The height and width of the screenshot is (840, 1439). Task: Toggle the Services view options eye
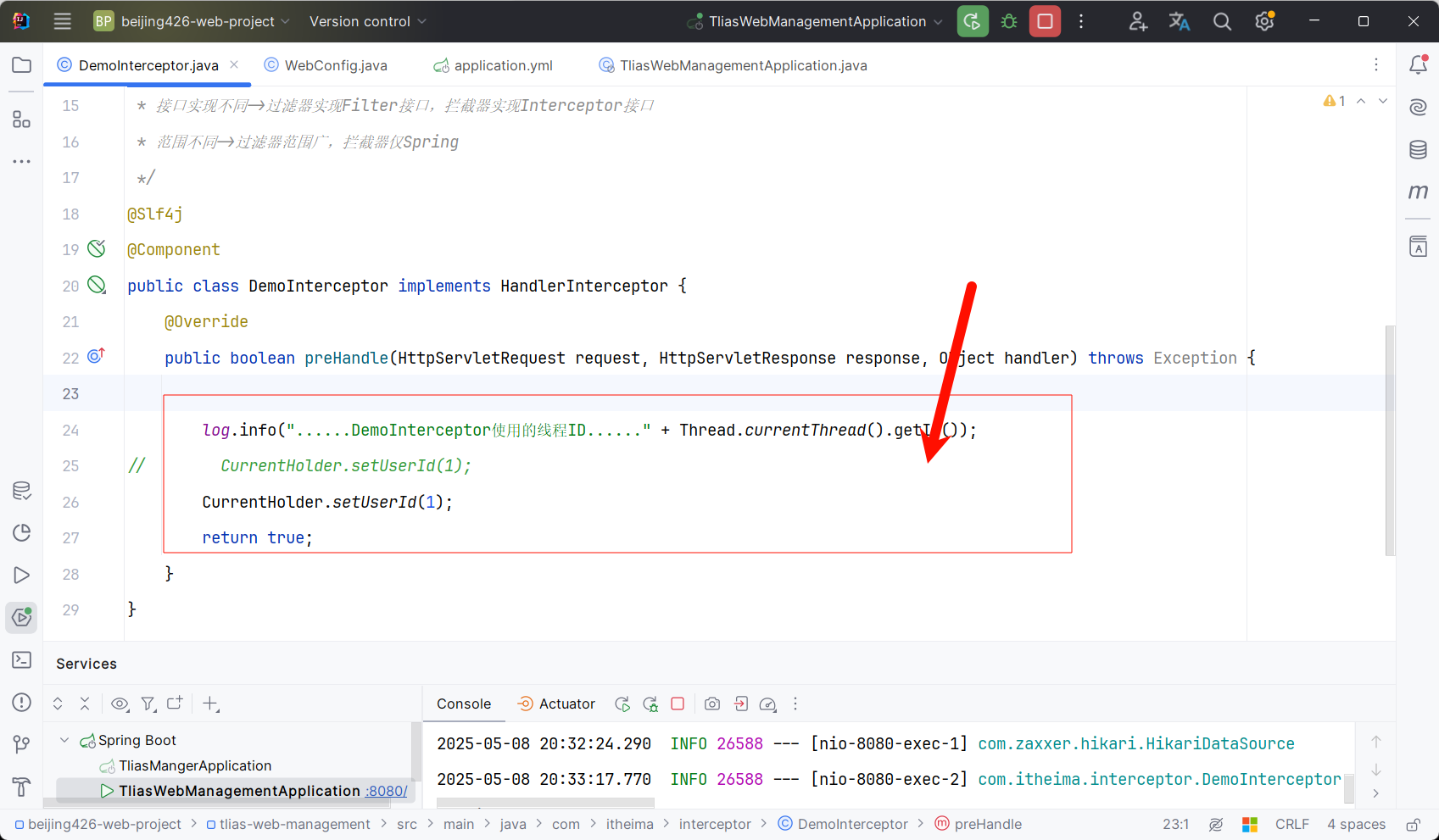(x=120, y=704)
